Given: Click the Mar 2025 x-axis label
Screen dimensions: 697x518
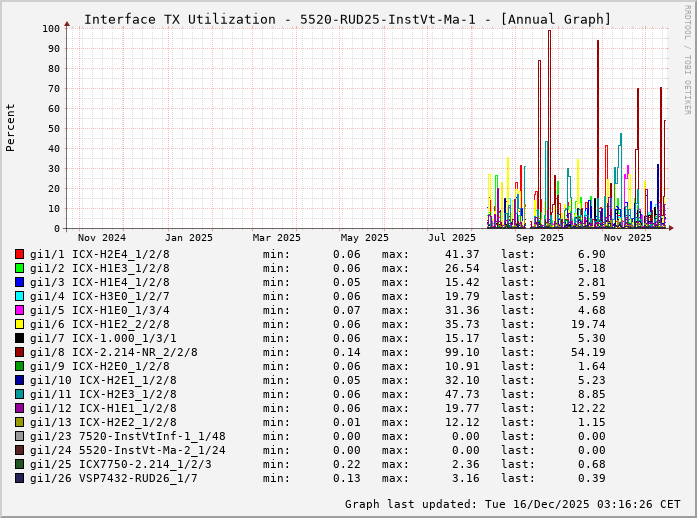Looking at the screenshot, I should click(276, 238).
